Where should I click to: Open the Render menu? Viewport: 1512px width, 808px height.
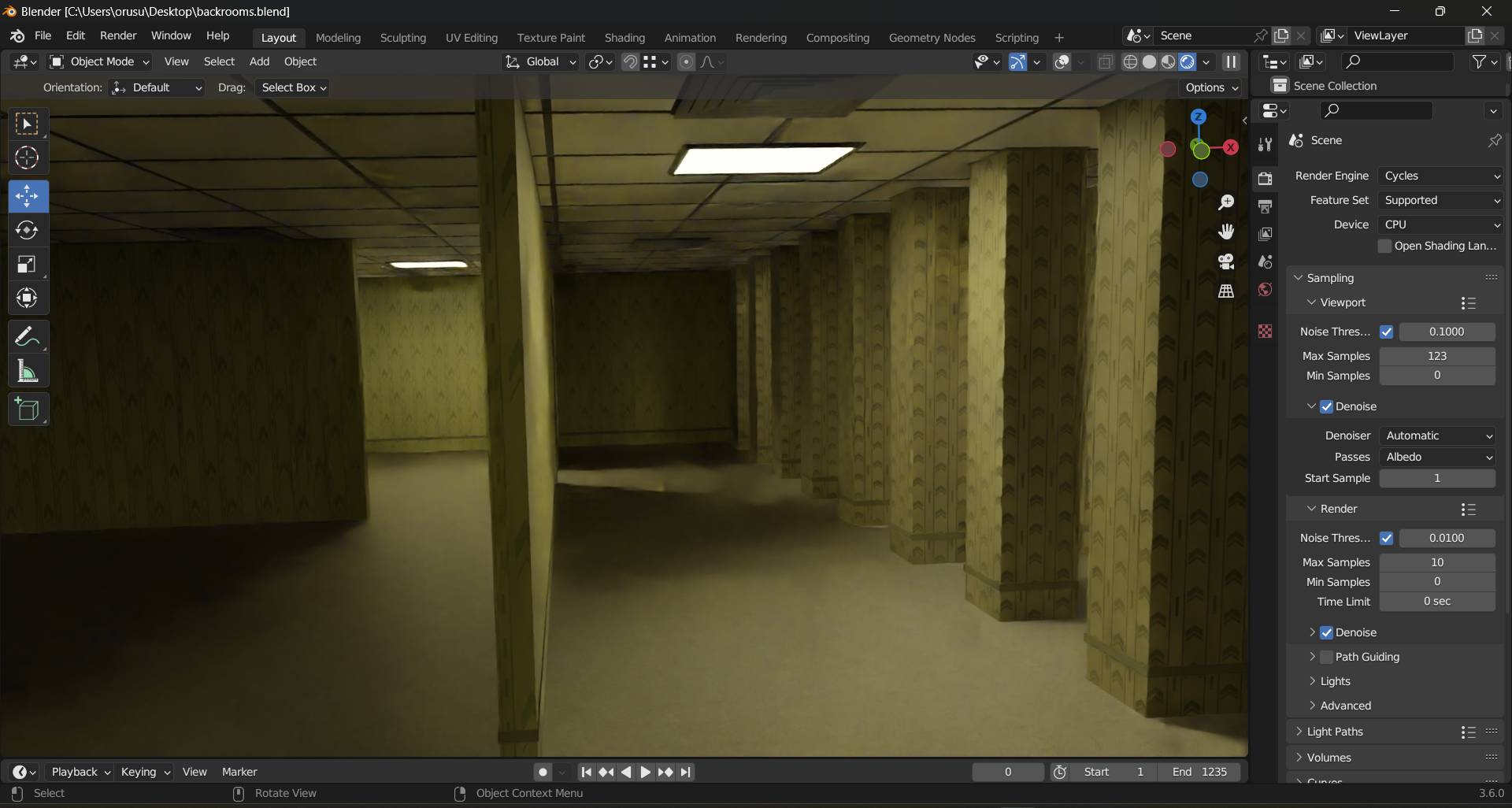point(118,35)
